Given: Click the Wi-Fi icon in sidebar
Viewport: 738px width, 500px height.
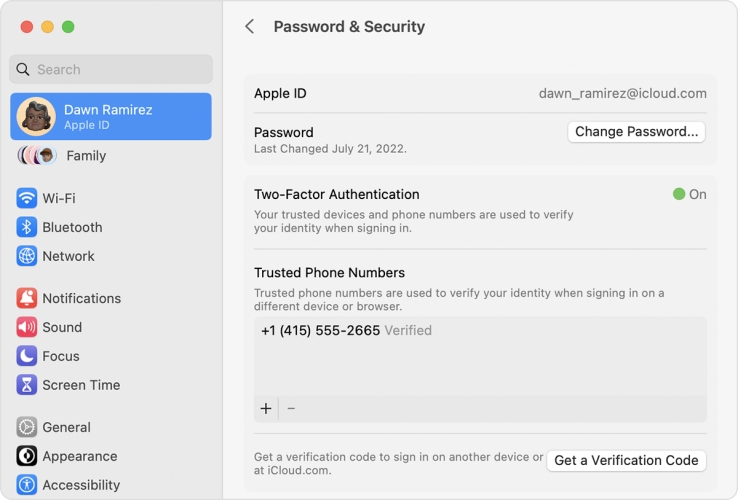Looking at the screenshot, I should tap(27, 198).
